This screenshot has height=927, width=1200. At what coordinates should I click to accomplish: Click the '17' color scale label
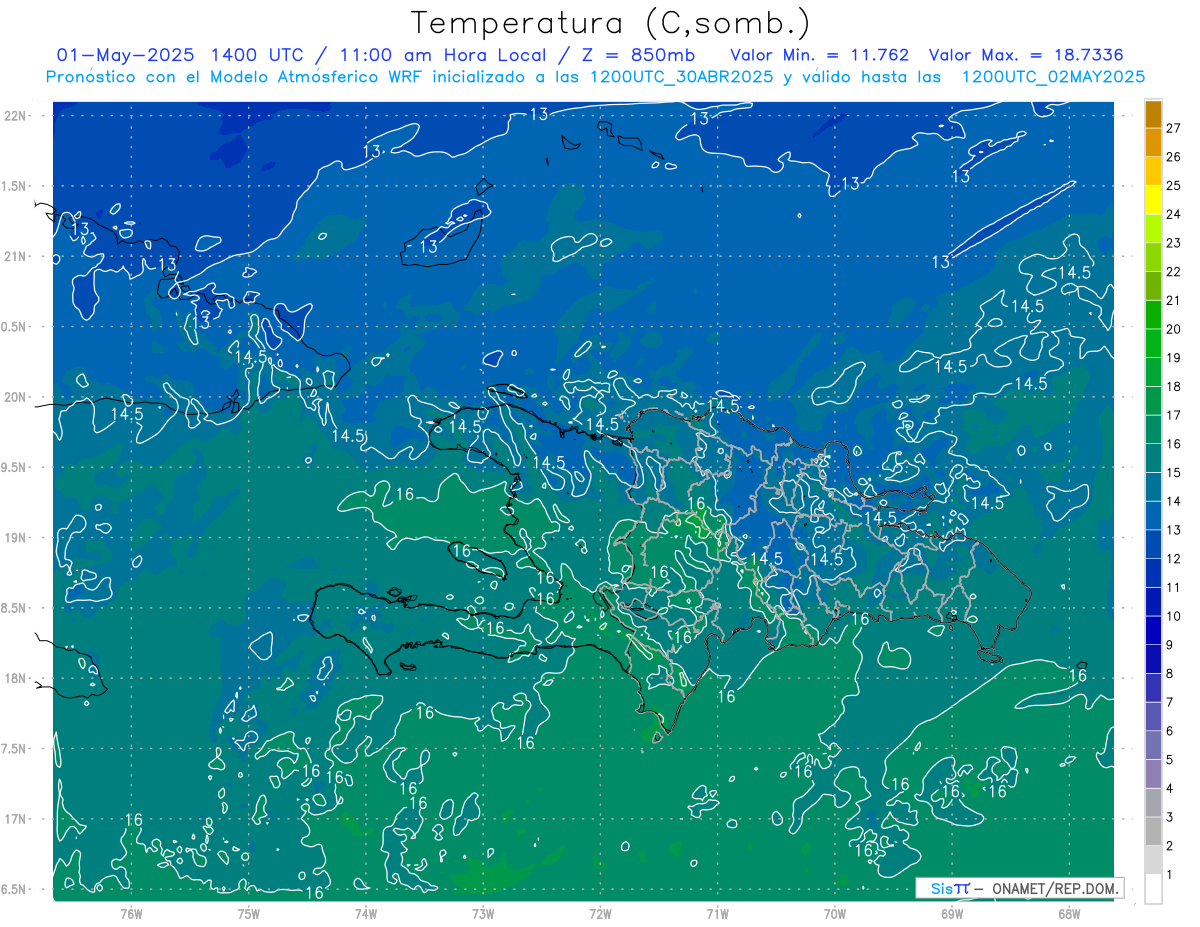coord(1173,415)
